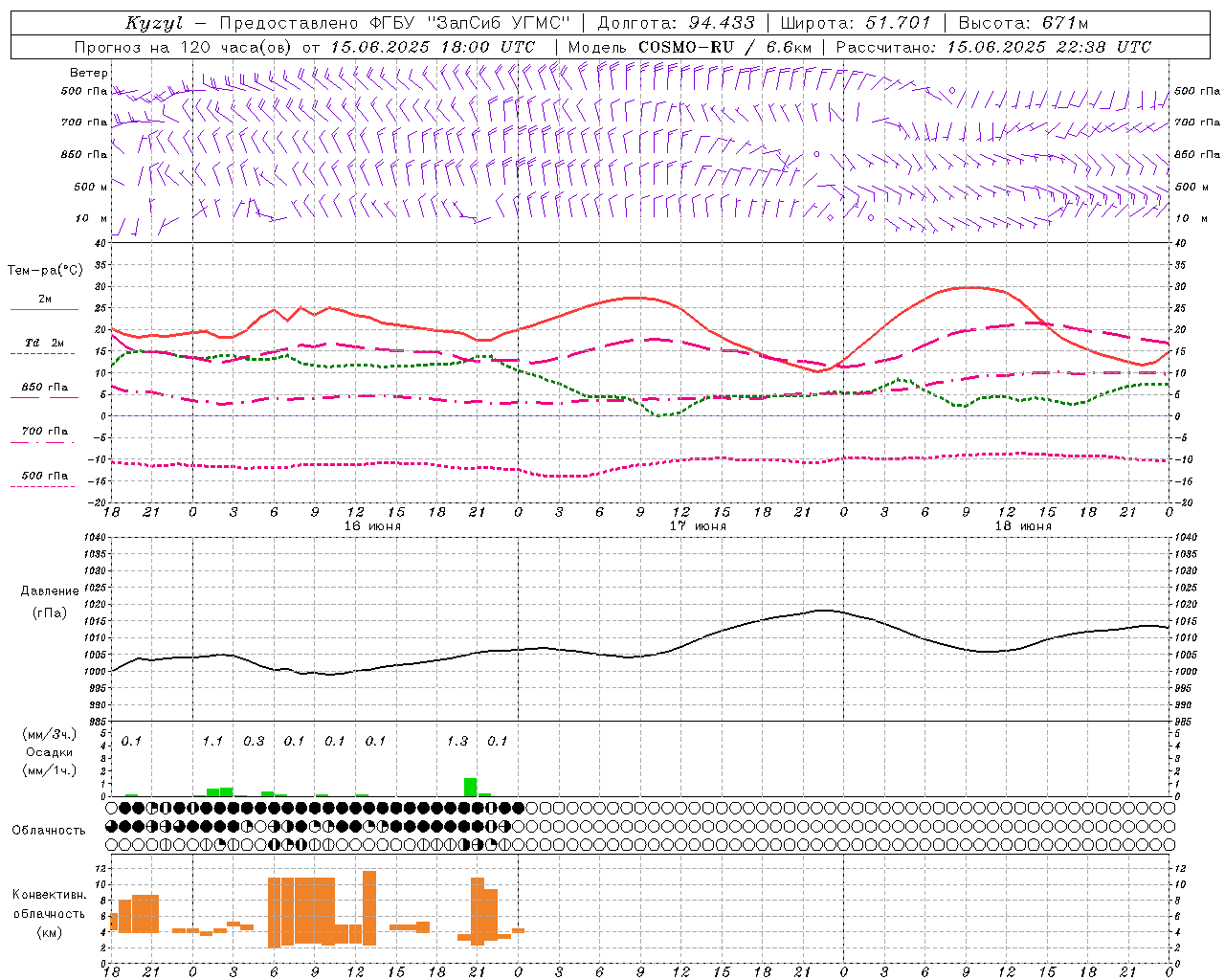Click the '(гПа)' pressure unit label
Screen dimensions: 1225x980
pyautogui.click(x=50, y=613)
